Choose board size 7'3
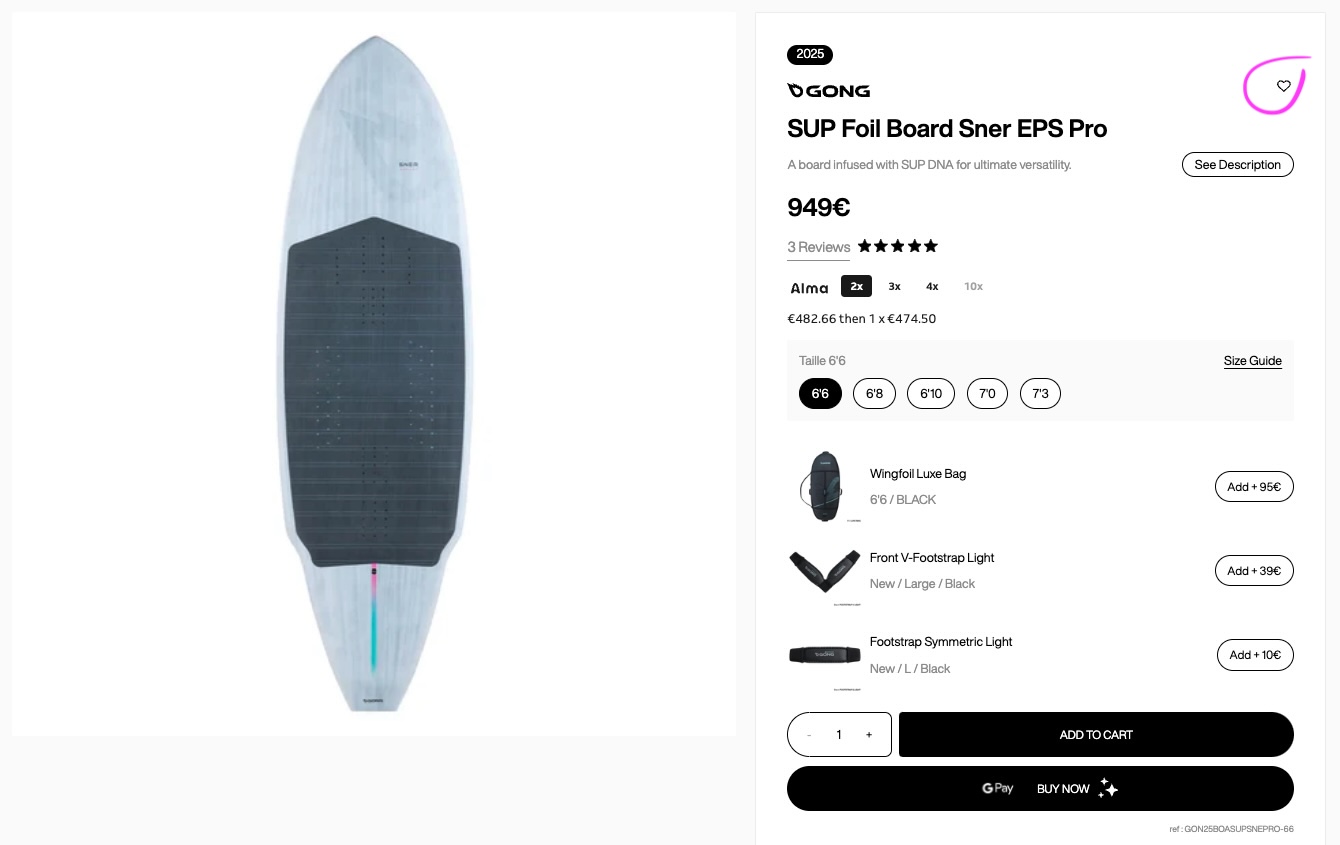Viewport: 1340px width, 845px height. click(1040, 393)
